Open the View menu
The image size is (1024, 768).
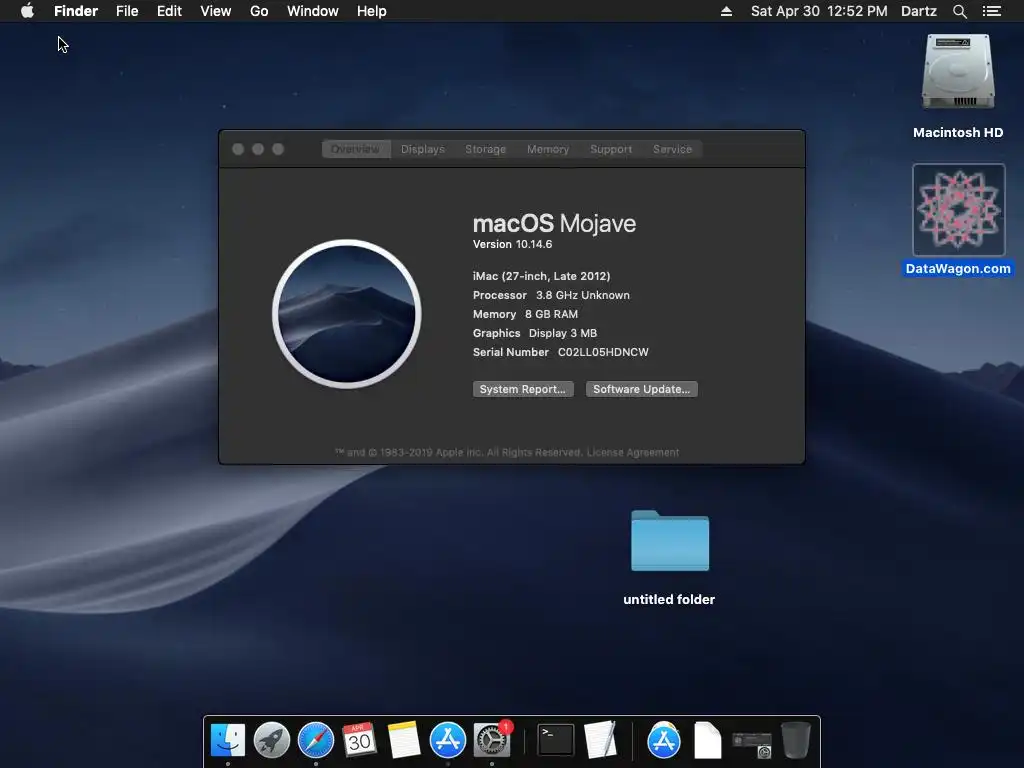216,11
